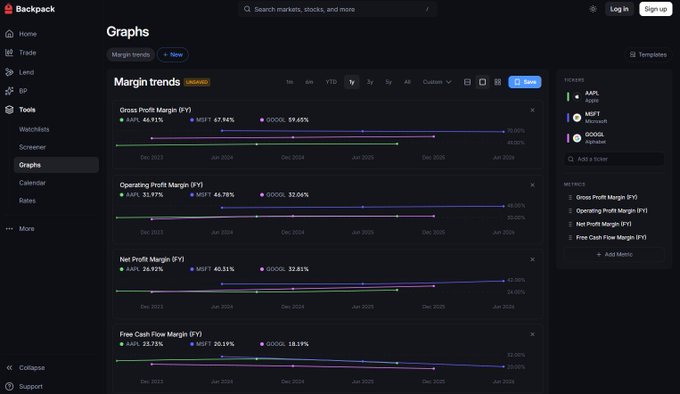Click MSFT 67.94% legend in Gross Profit Margin
Viewport: 680px width, 394px height.
click(212, 120)
